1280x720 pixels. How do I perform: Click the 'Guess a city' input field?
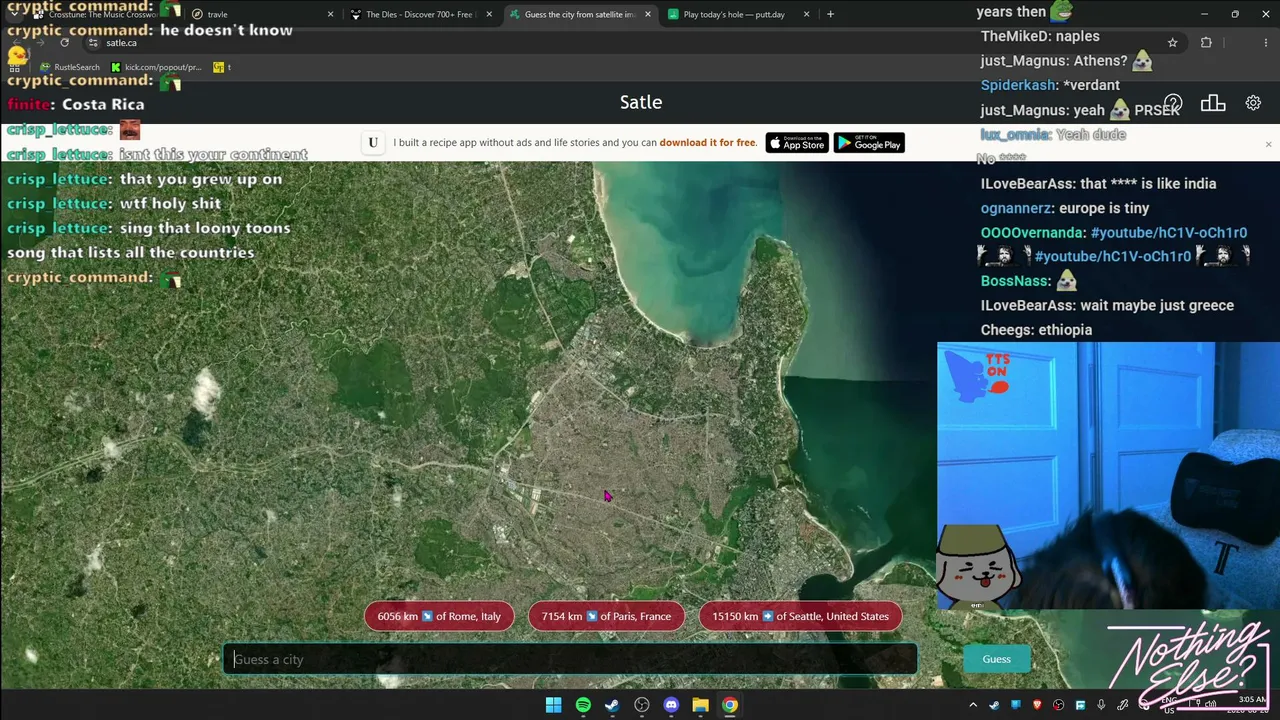570,659
